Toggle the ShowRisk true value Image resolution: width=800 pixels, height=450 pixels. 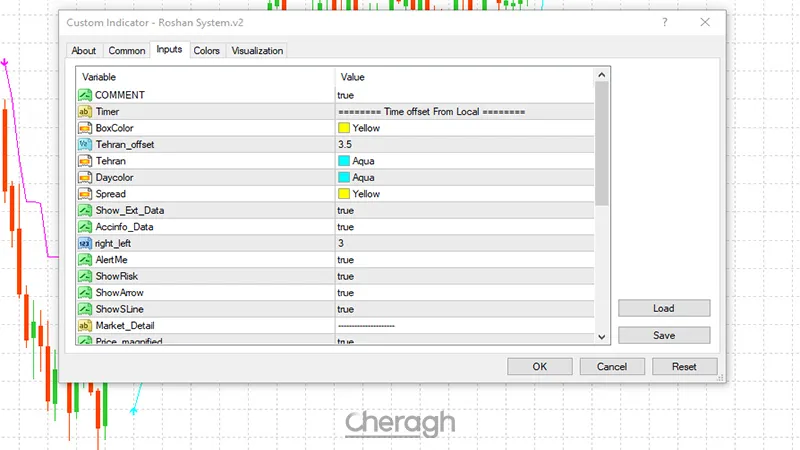pos(346,276)
